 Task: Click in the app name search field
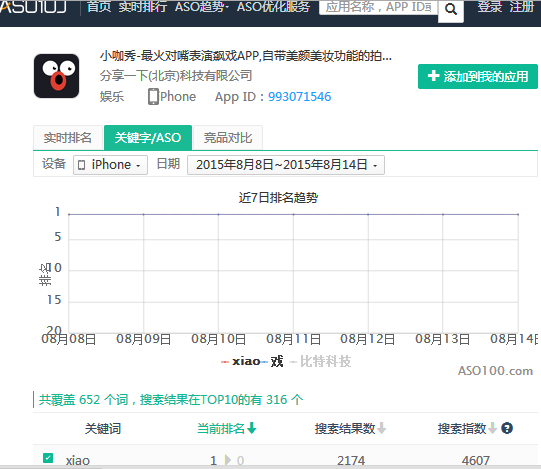pyautogui.click(x=378, y=7)
